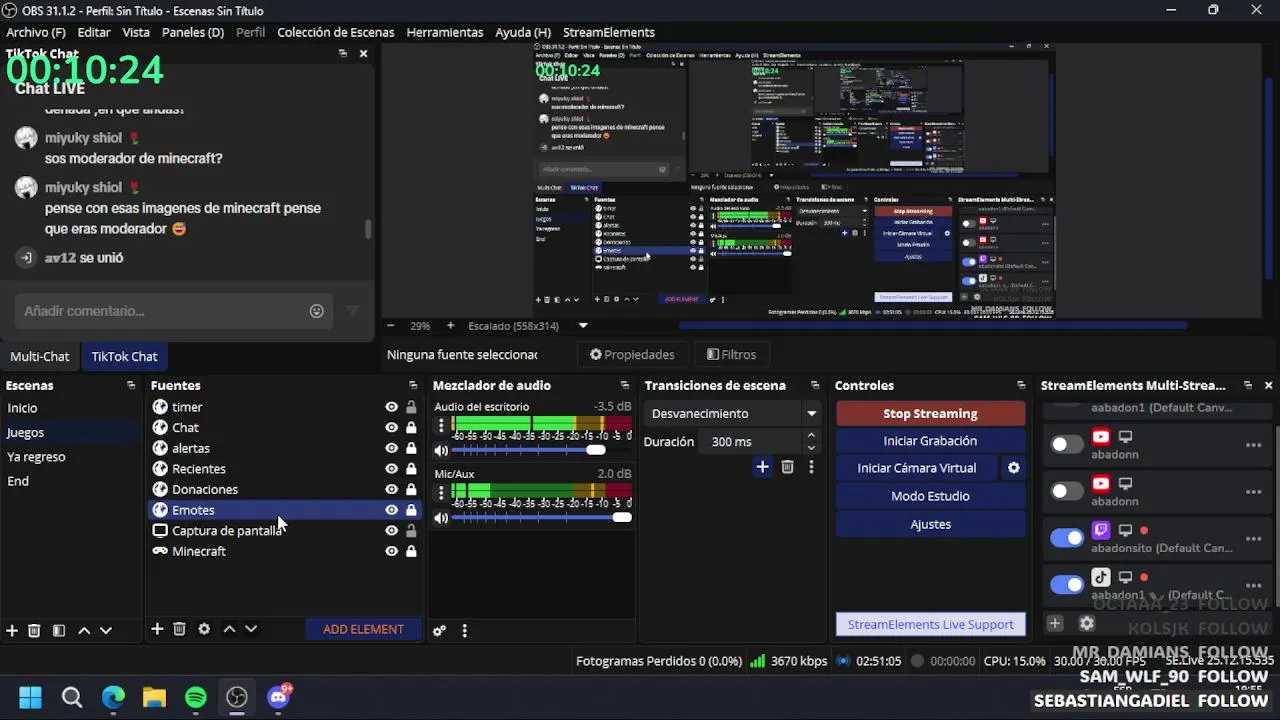
Task: Open Mic/Aux three-dot options
Action: click(x=441, y=492)
